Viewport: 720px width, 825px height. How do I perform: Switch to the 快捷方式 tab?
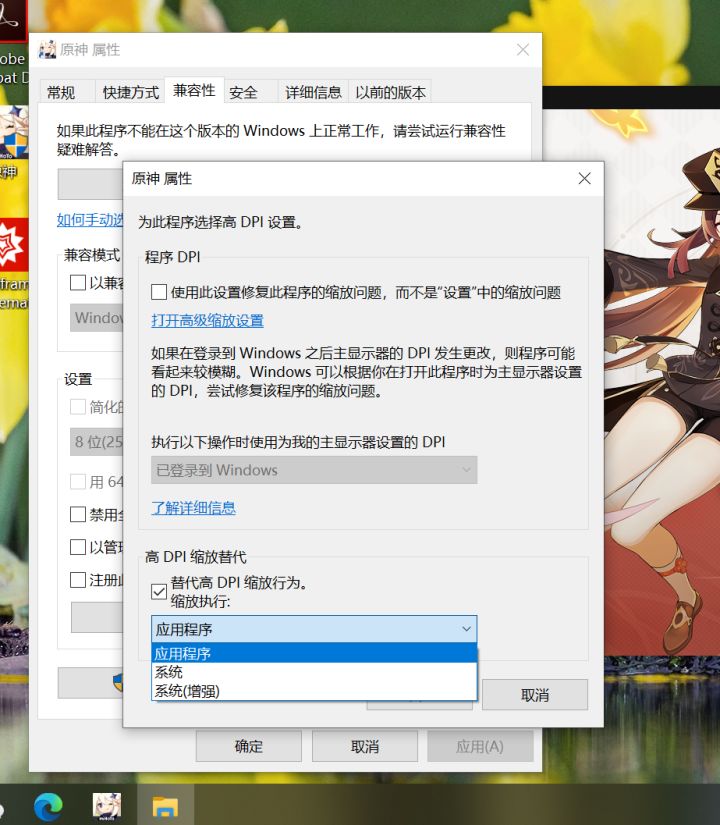tap(131, 92)
